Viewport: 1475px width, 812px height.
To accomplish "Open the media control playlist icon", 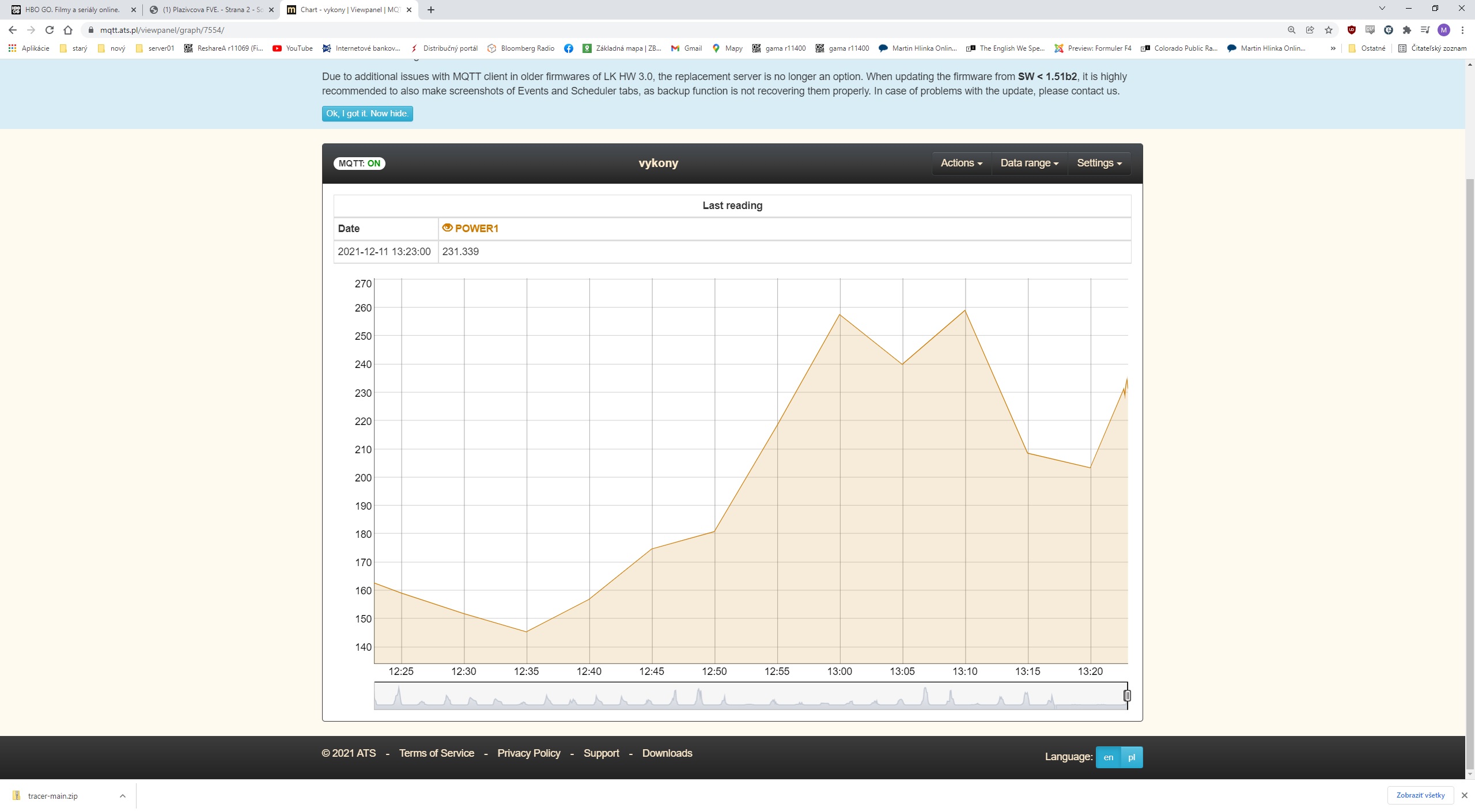I will pos(1425,30).
